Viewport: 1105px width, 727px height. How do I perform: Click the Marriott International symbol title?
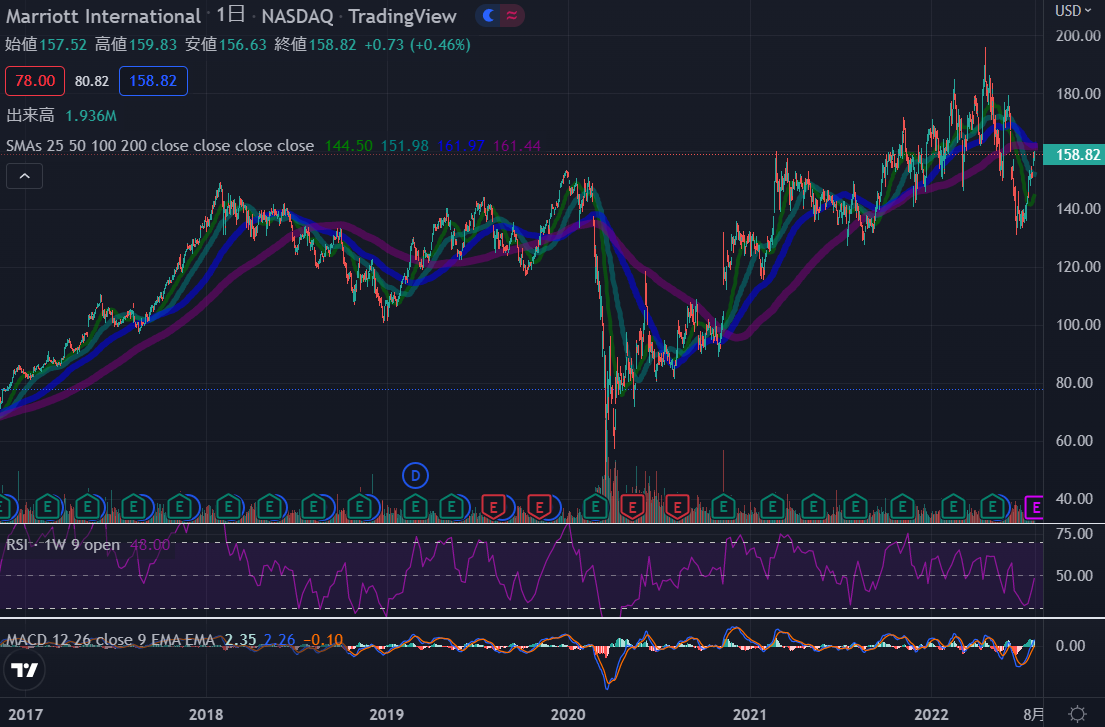tap(103, 16)
